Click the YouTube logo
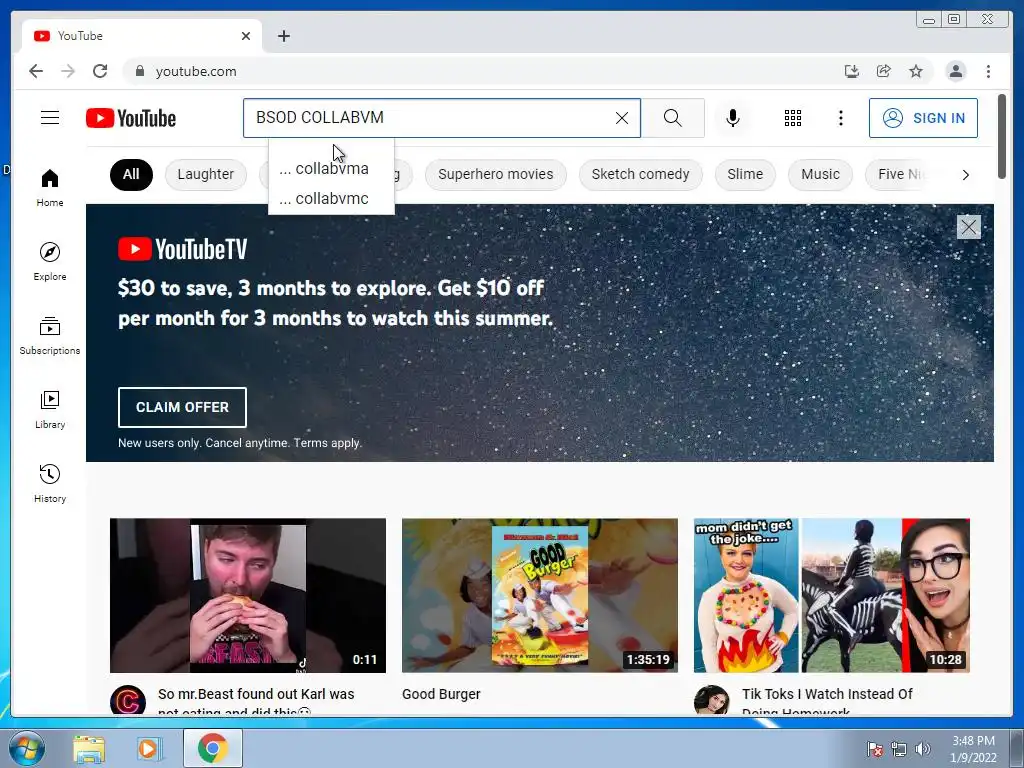The width and height of the screenshot is (1024, 768). pyautogui.click(x=131, y=118)
